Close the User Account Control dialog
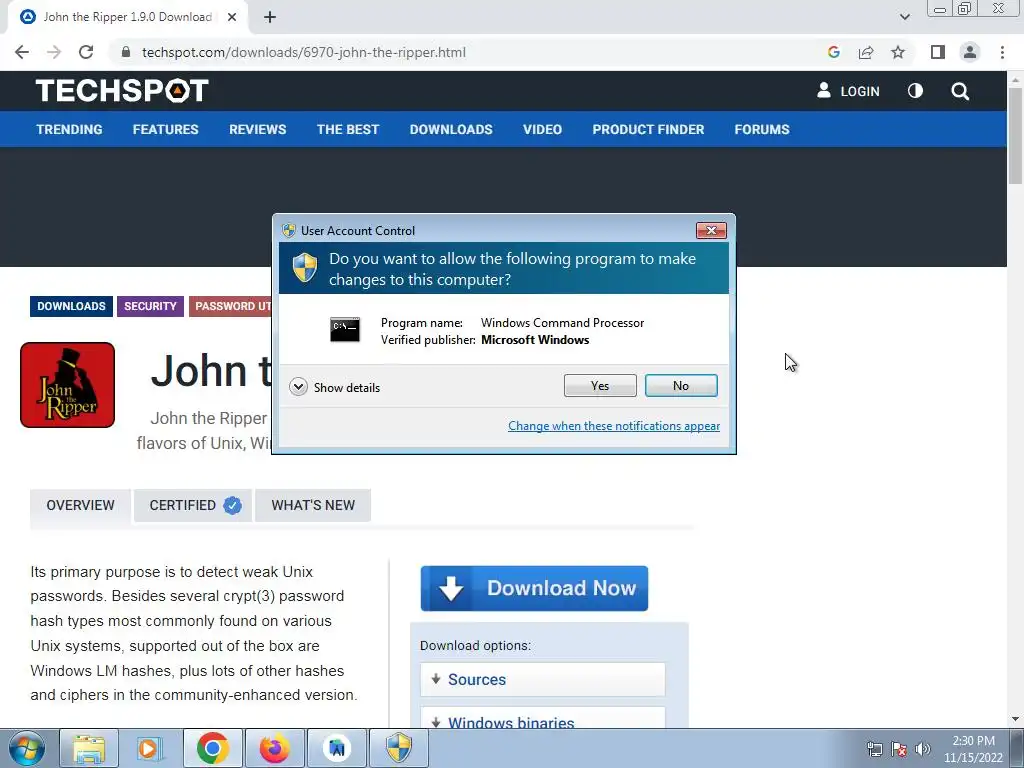The image size is (1024, 768). (x=711, y=231)
